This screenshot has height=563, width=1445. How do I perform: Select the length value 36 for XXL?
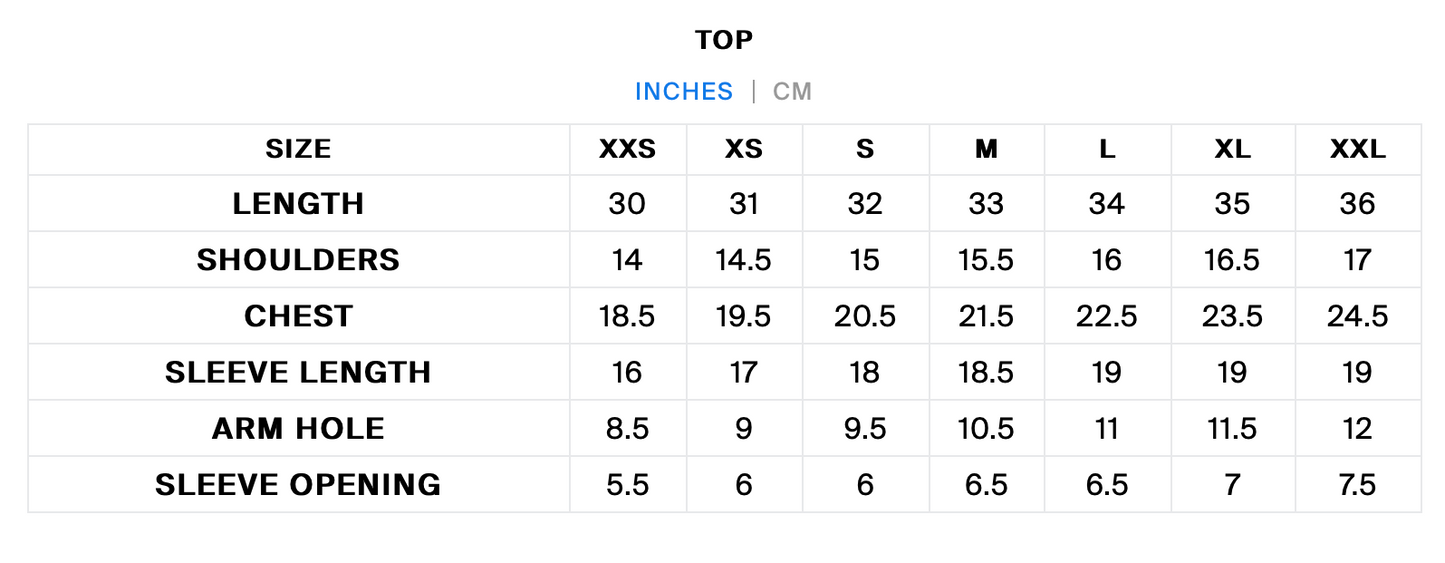pos(1358,204)
